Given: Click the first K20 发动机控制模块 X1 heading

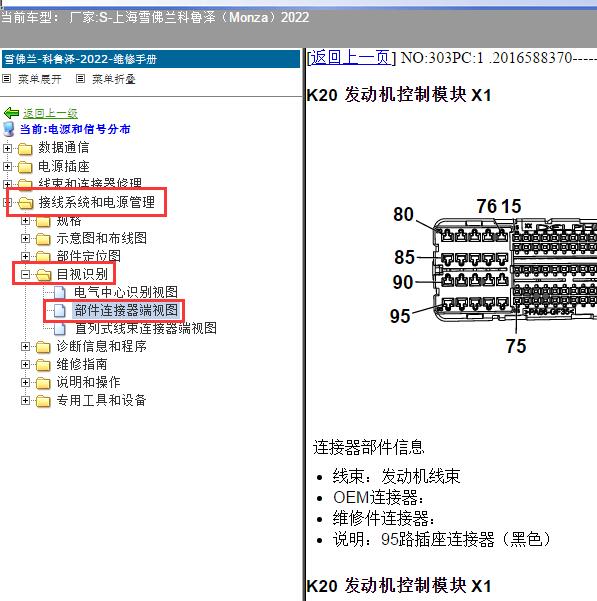Looking at the screenshot, I should tap(399, 95).
